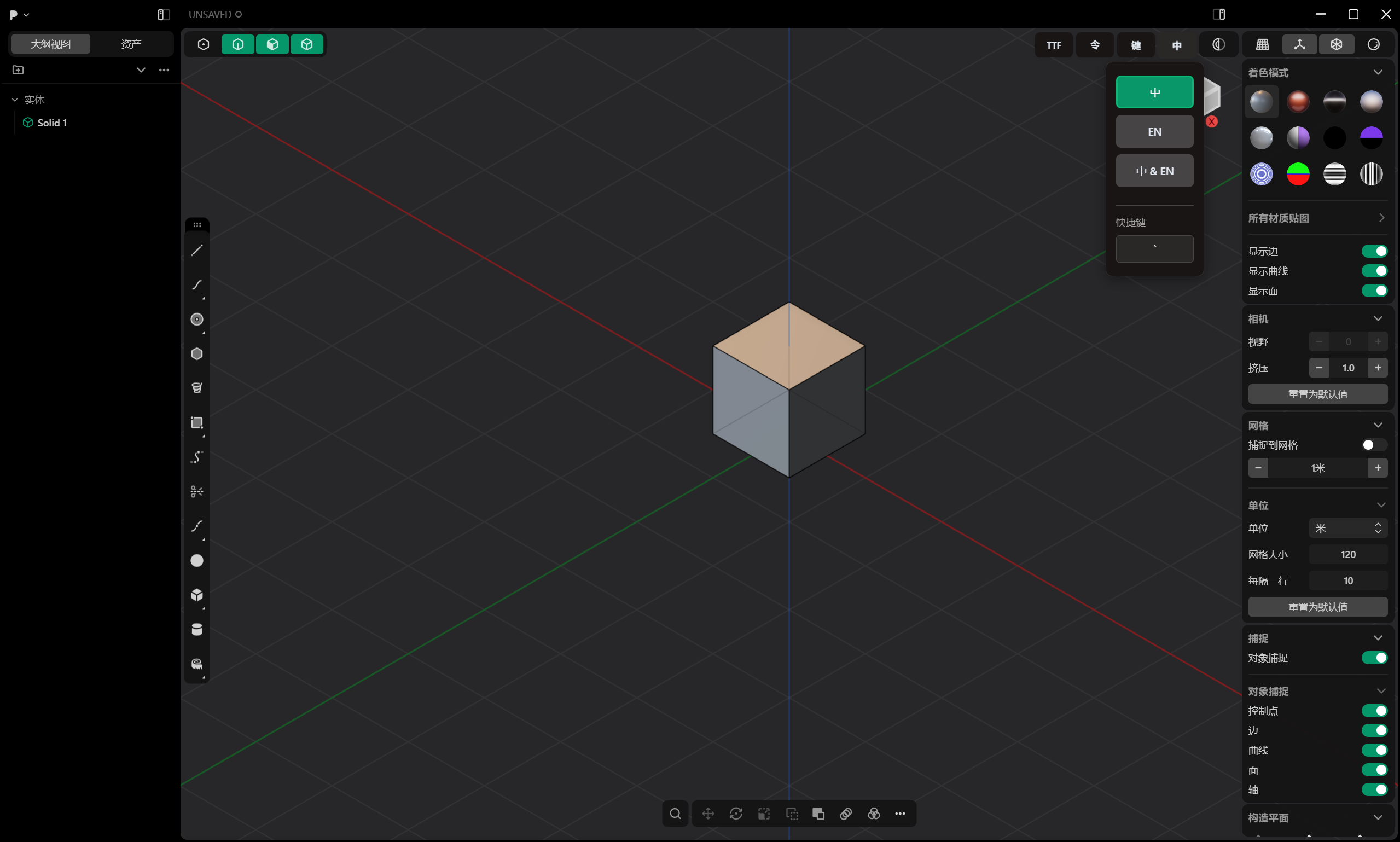
Task: Select the sphere tool
Action: pos(197,561)
